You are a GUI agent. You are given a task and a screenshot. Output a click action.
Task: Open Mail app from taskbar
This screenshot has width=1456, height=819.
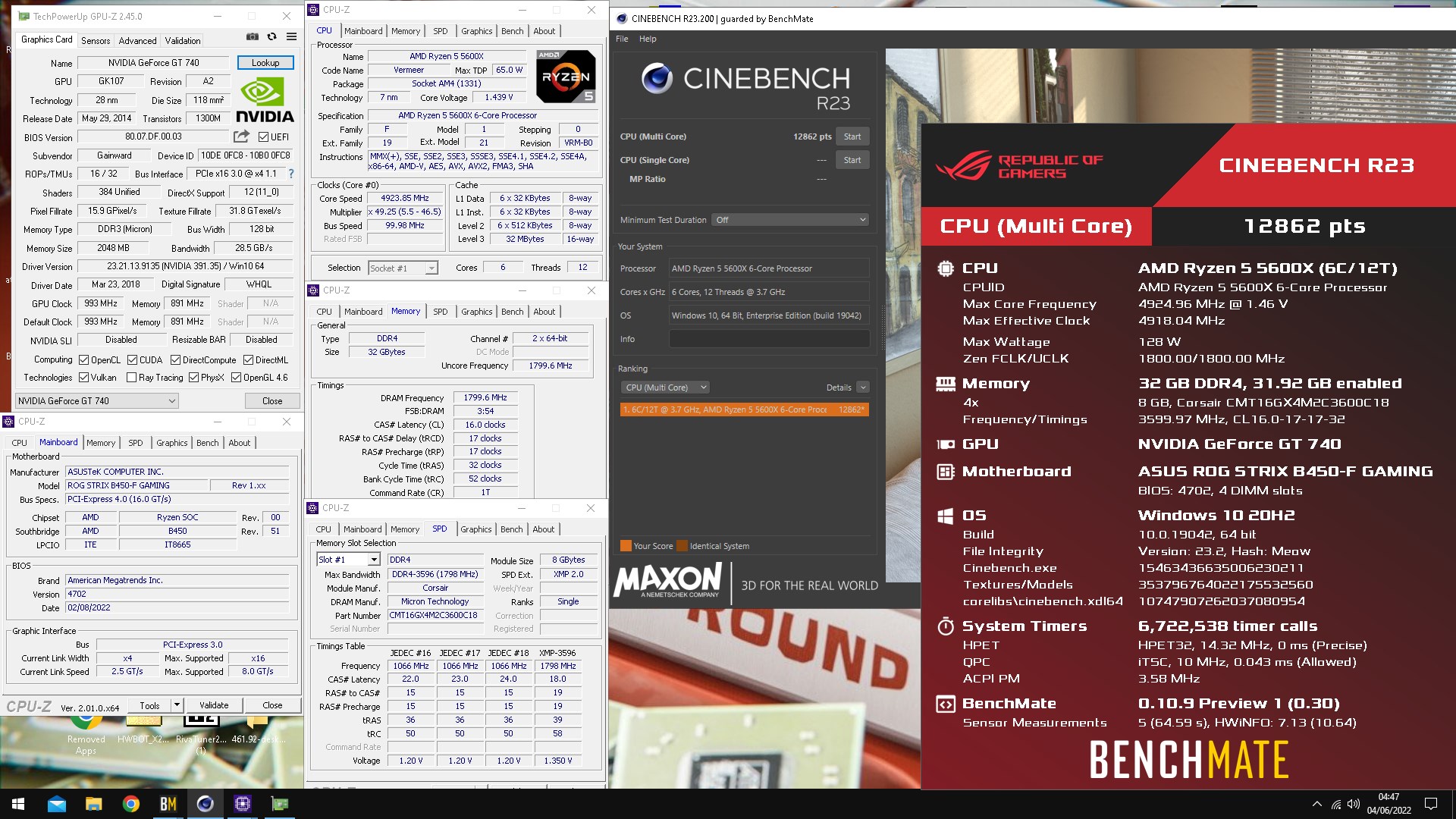tap(56, 804)
